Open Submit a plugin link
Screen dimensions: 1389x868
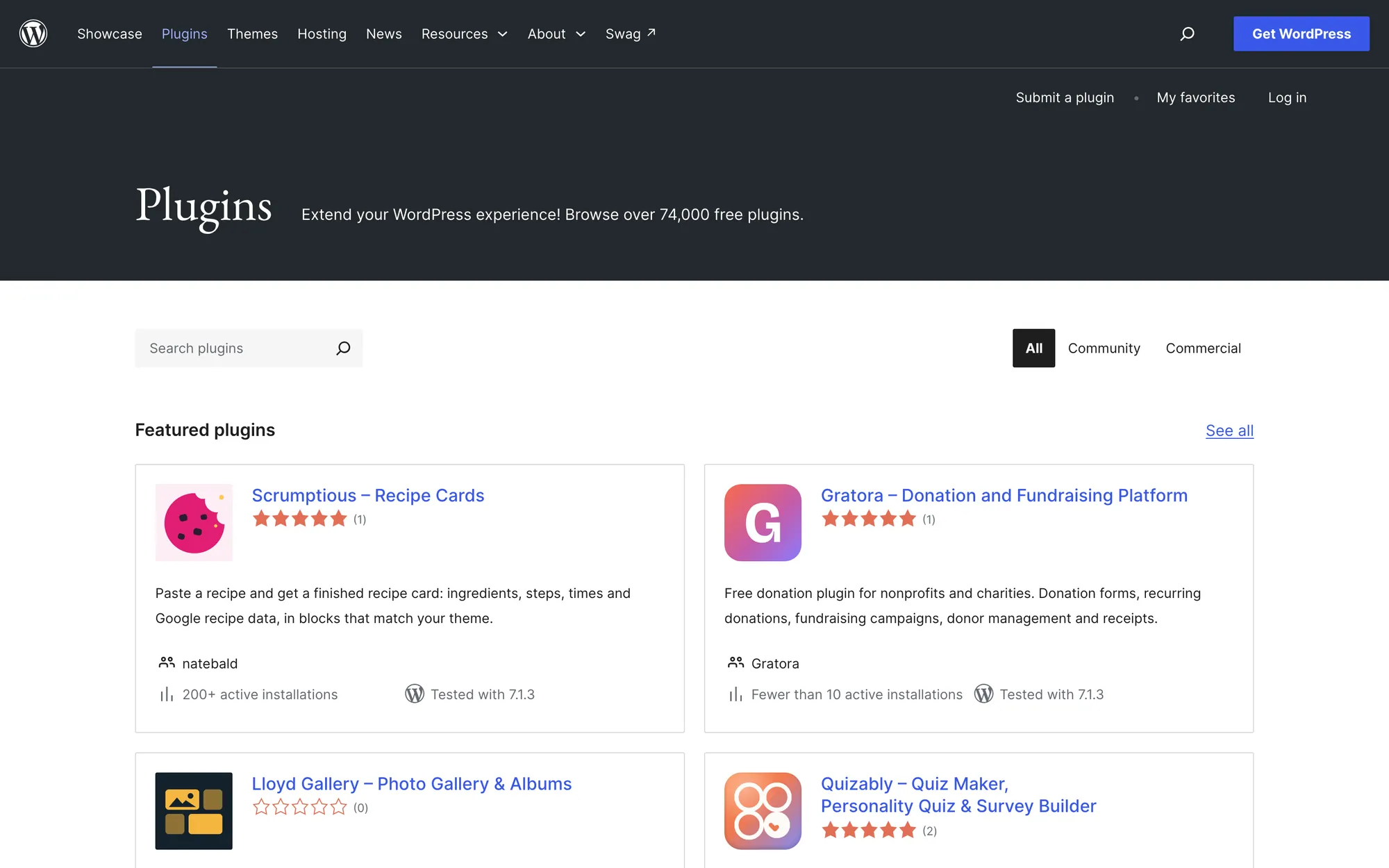pos(1065,97)
